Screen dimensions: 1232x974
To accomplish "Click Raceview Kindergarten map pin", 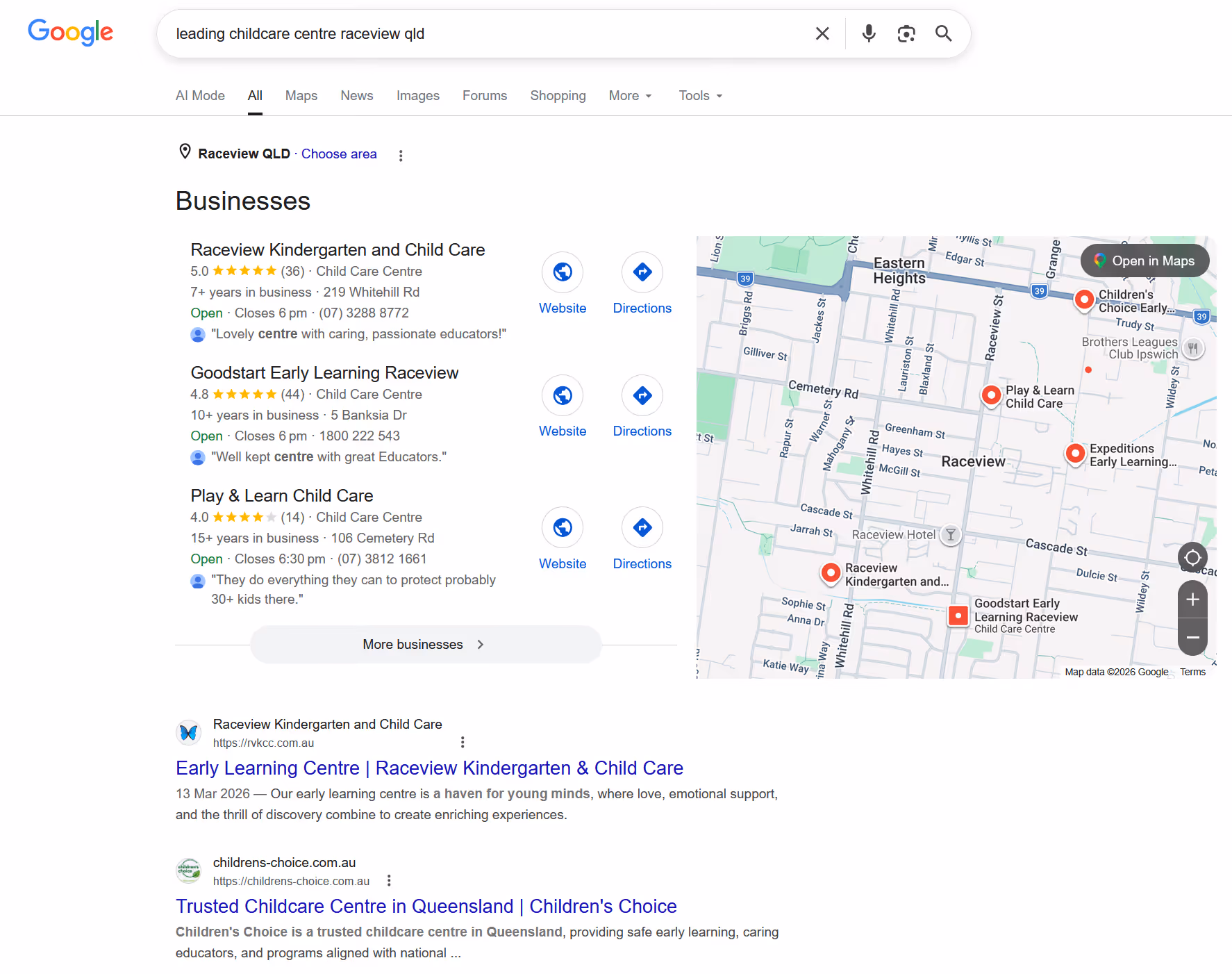I will [x=831, y=574].
